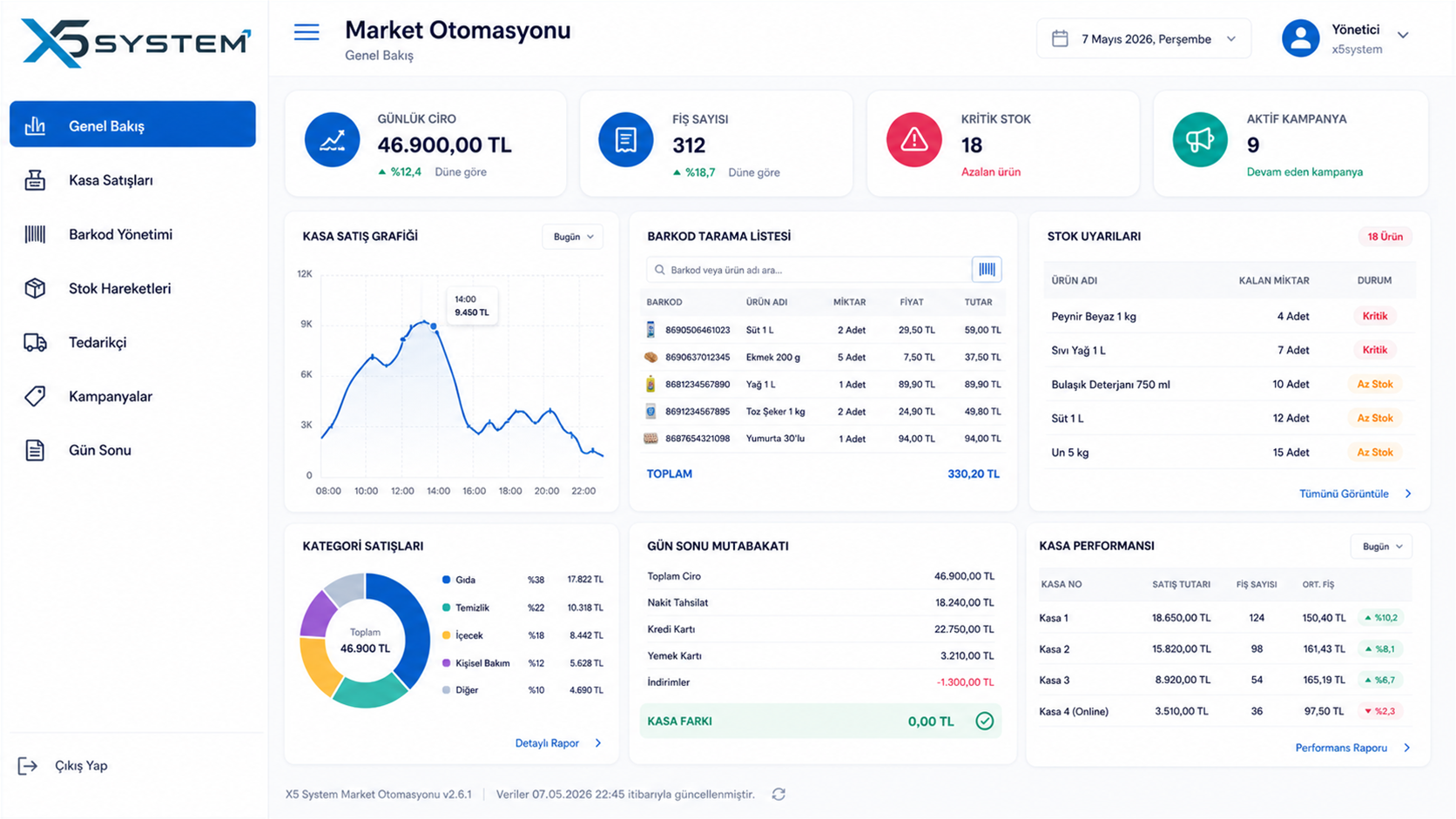1456x819 pixels.
Task: Click Tümünü Görüntüle link
Action: point(1355,493)
